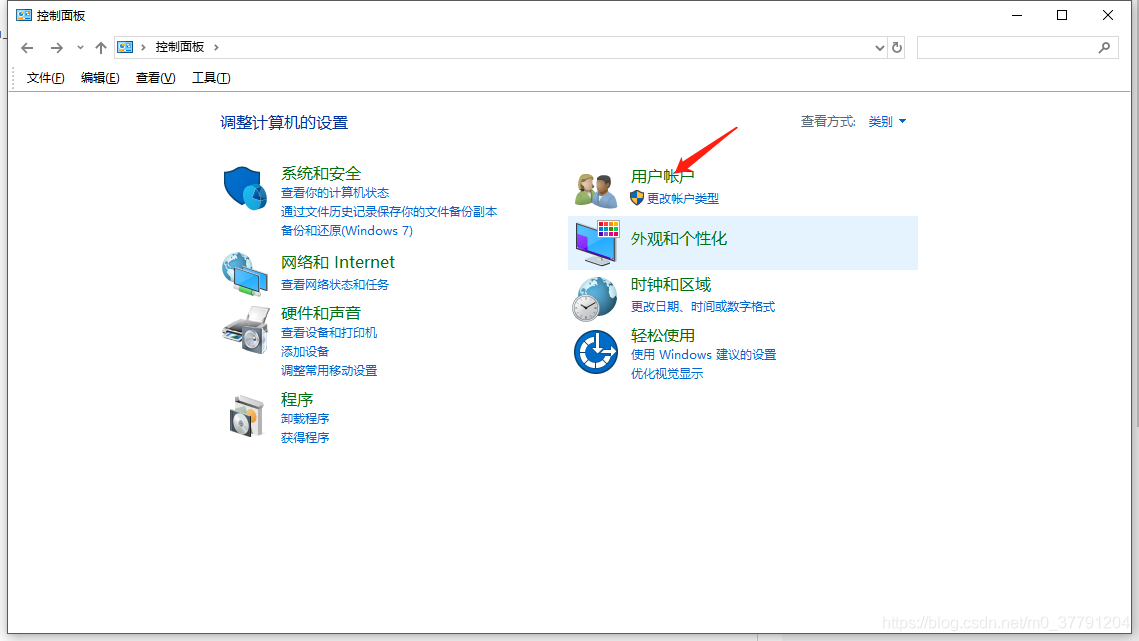Open the 查看(V) menu
The width and height of the screenshot is (1139, 641).
[x=155, y=78]
